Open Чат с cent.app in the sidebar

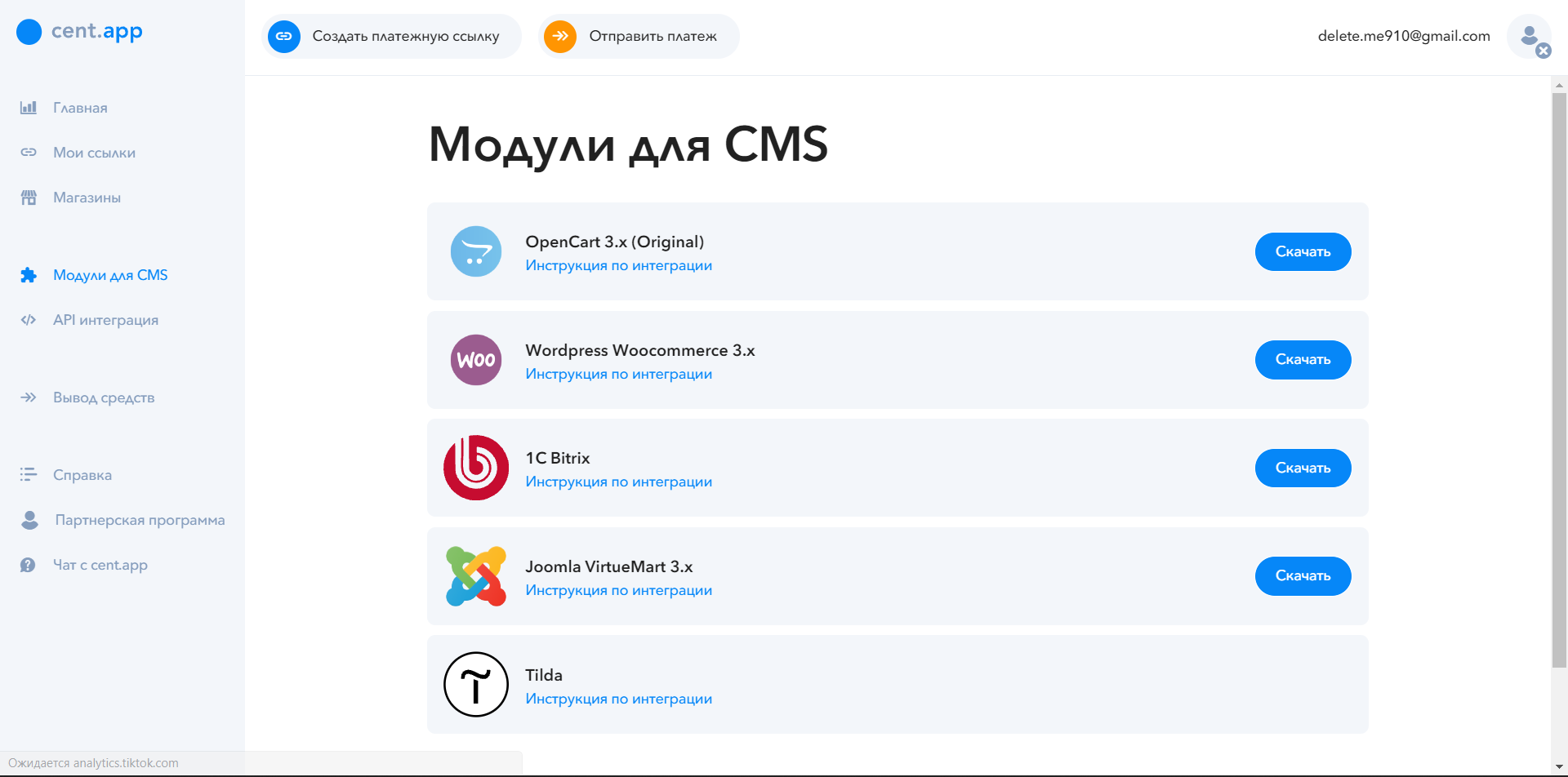point(100,565)
